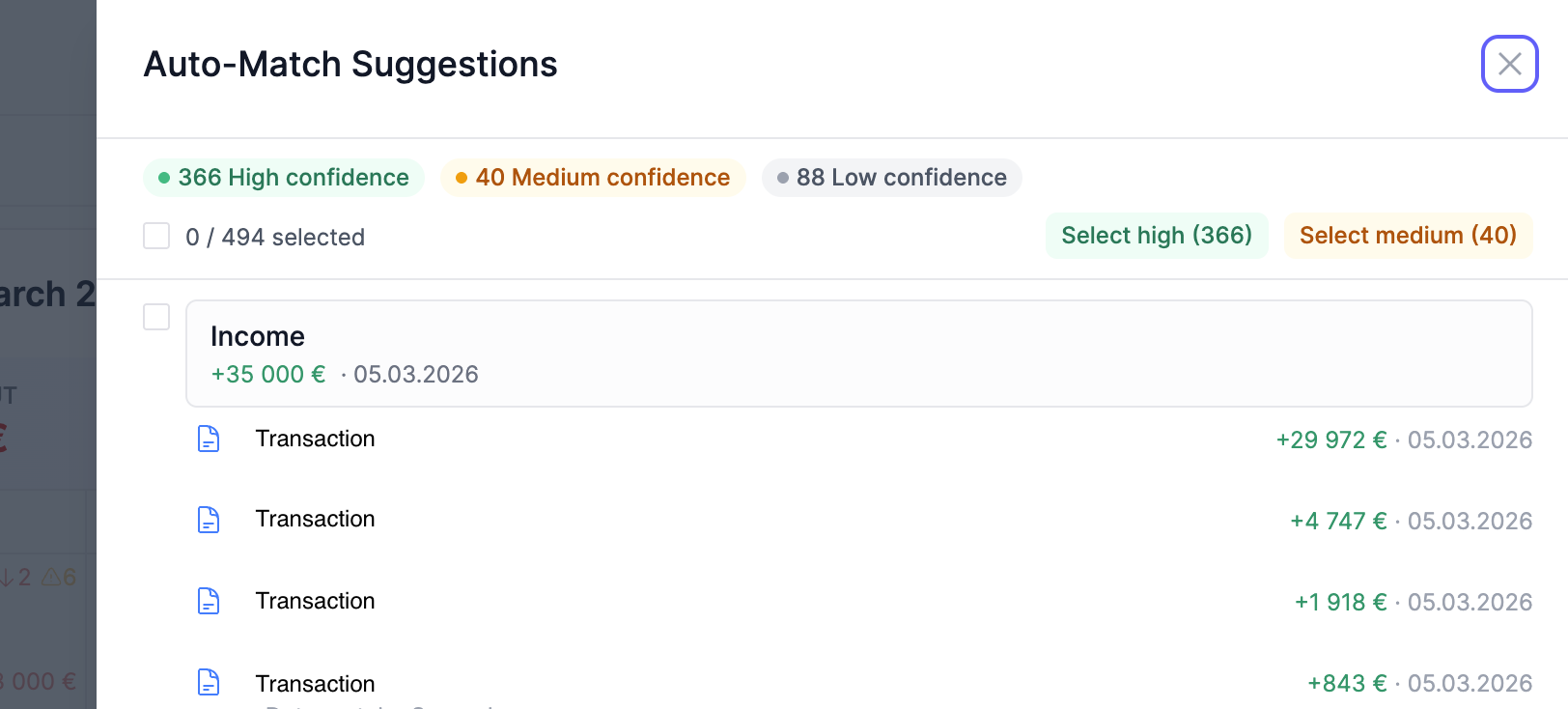Filter by the 366 High confidence badge

tap(282, 178)
